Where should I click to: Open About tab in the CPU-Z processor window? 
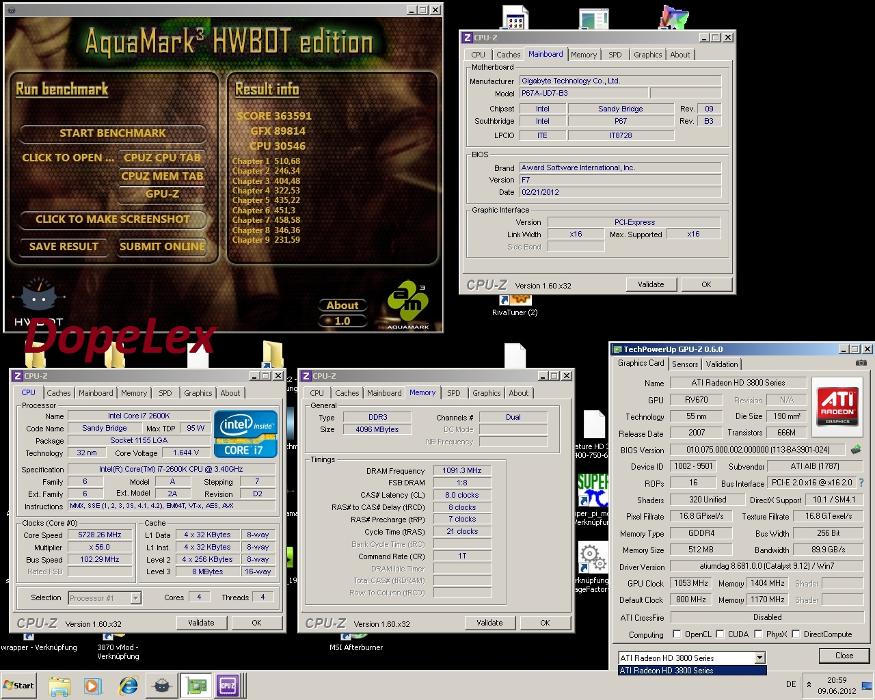tap(230, 393)
